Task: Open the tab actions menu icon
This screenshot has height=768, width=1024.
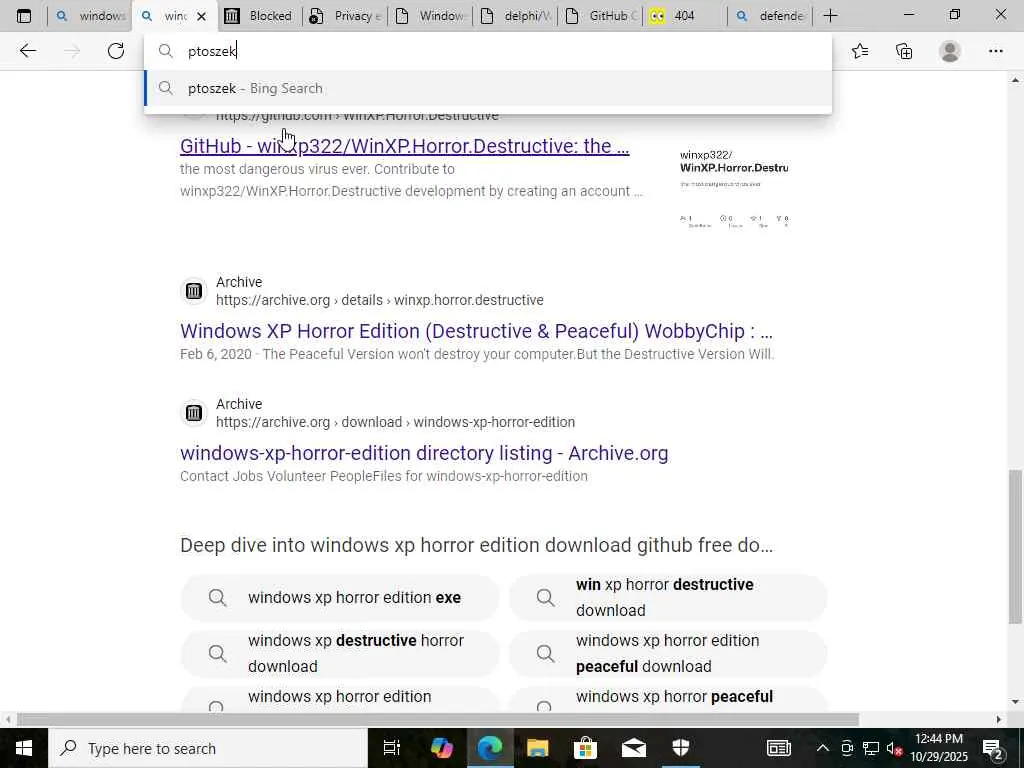Action: pos(24,16)
